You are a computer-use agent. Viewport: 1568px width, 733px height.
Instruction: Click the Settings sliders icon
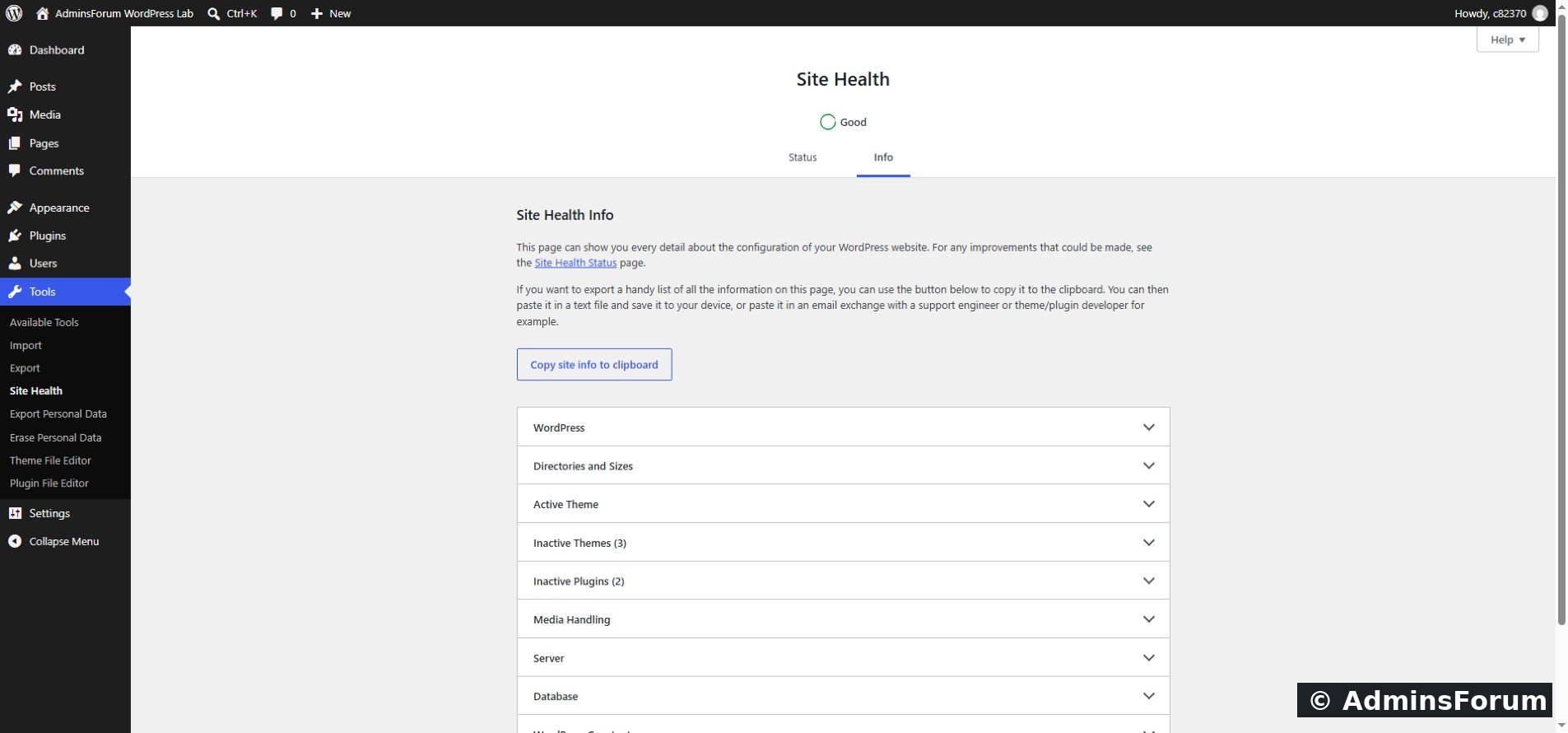coord(15,513)
